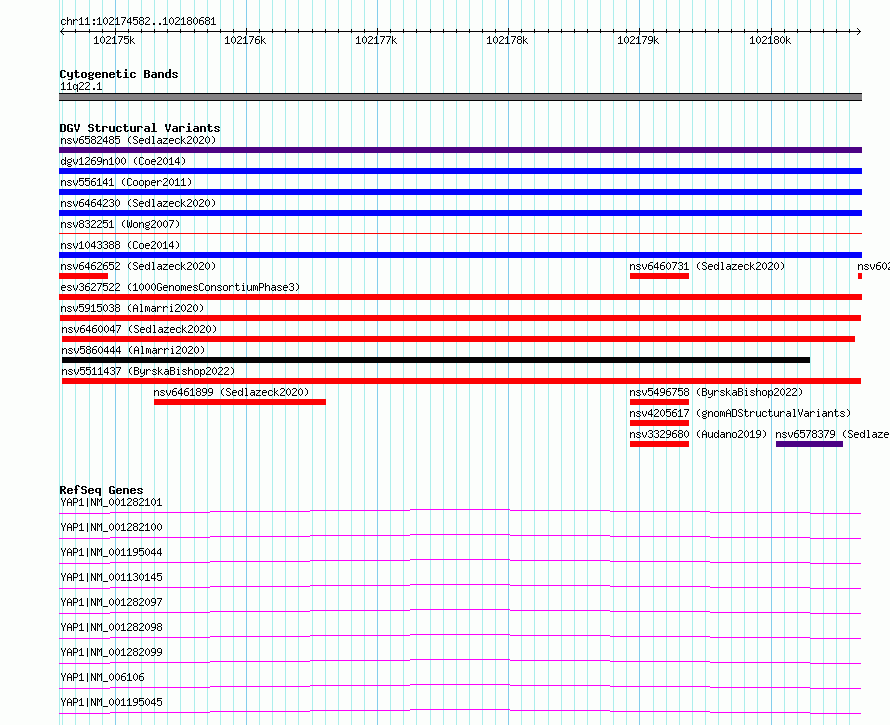Click the nsv6462652 (Sedlazeck2020) label
Image resolution: width=890 pixels, height=725 pixels.
click(x=138, y=266)
